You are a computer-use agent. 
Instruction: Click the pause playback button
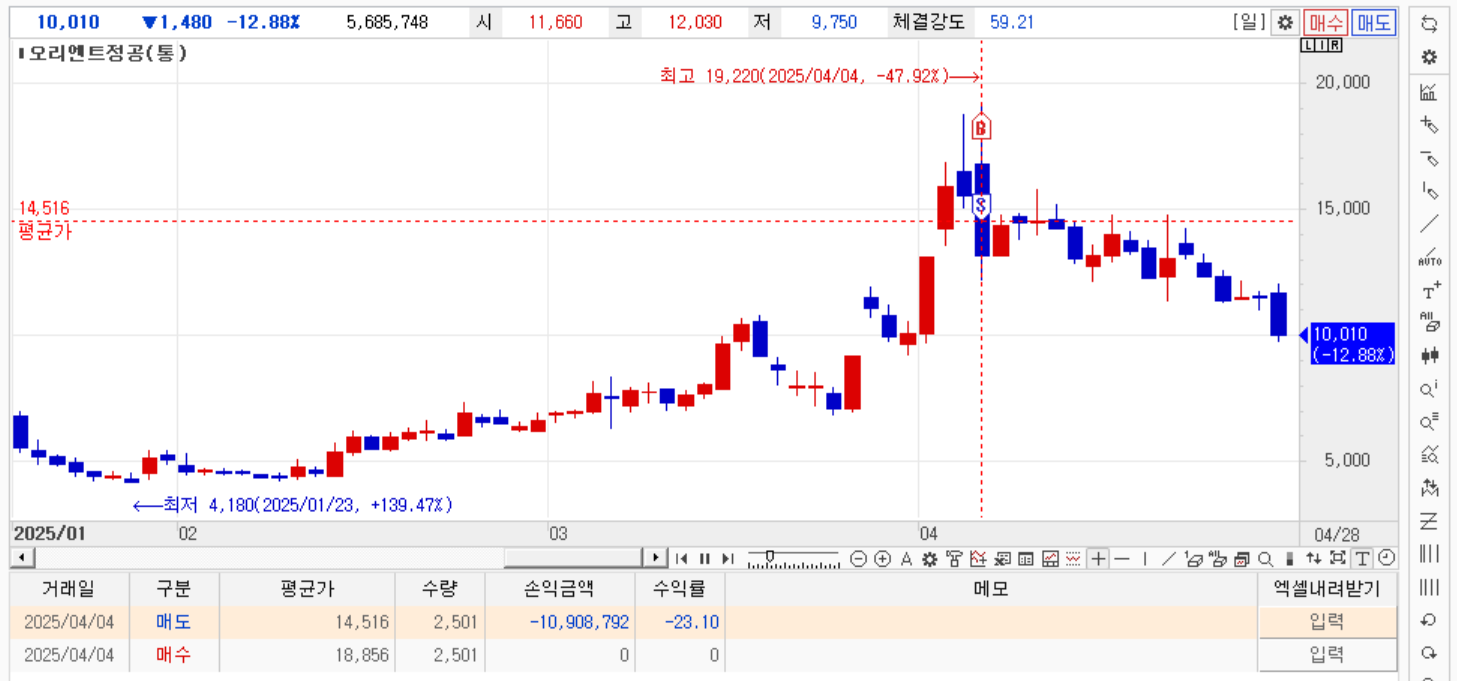coord(704,559)
